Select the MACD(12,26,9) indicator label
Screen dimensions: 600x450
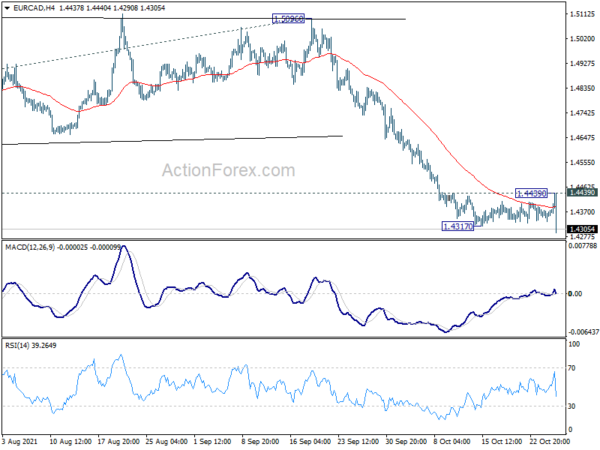[30, 248]
